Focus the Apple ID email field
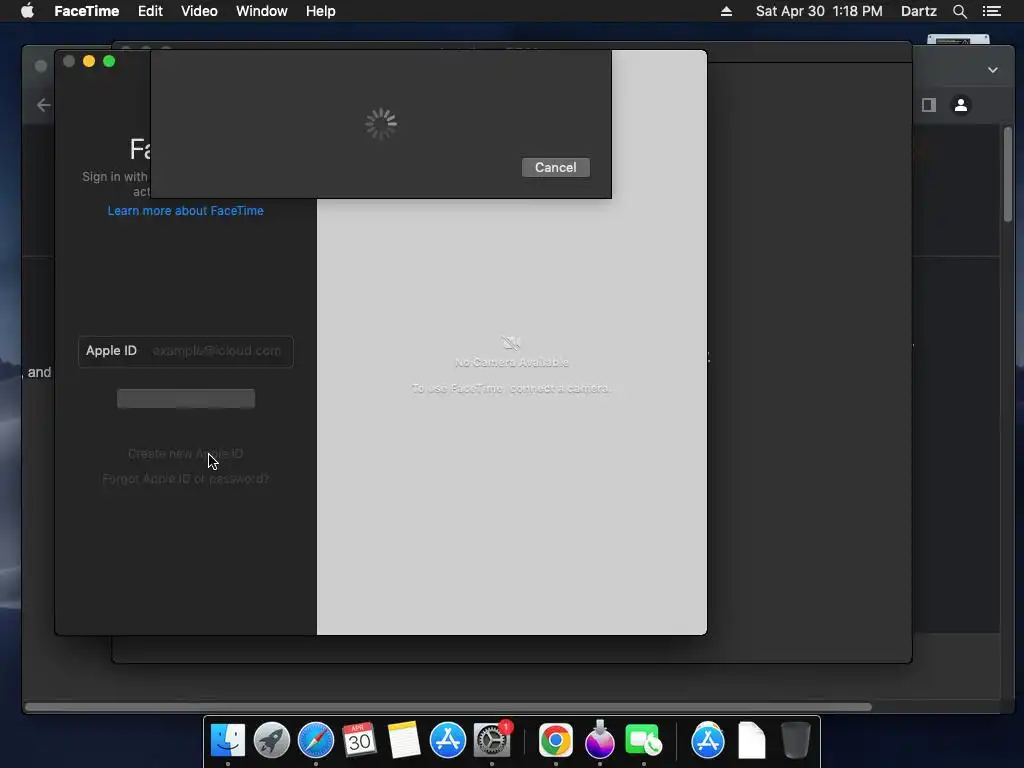Screen dimensions: 1024x768 coord(185,351)
